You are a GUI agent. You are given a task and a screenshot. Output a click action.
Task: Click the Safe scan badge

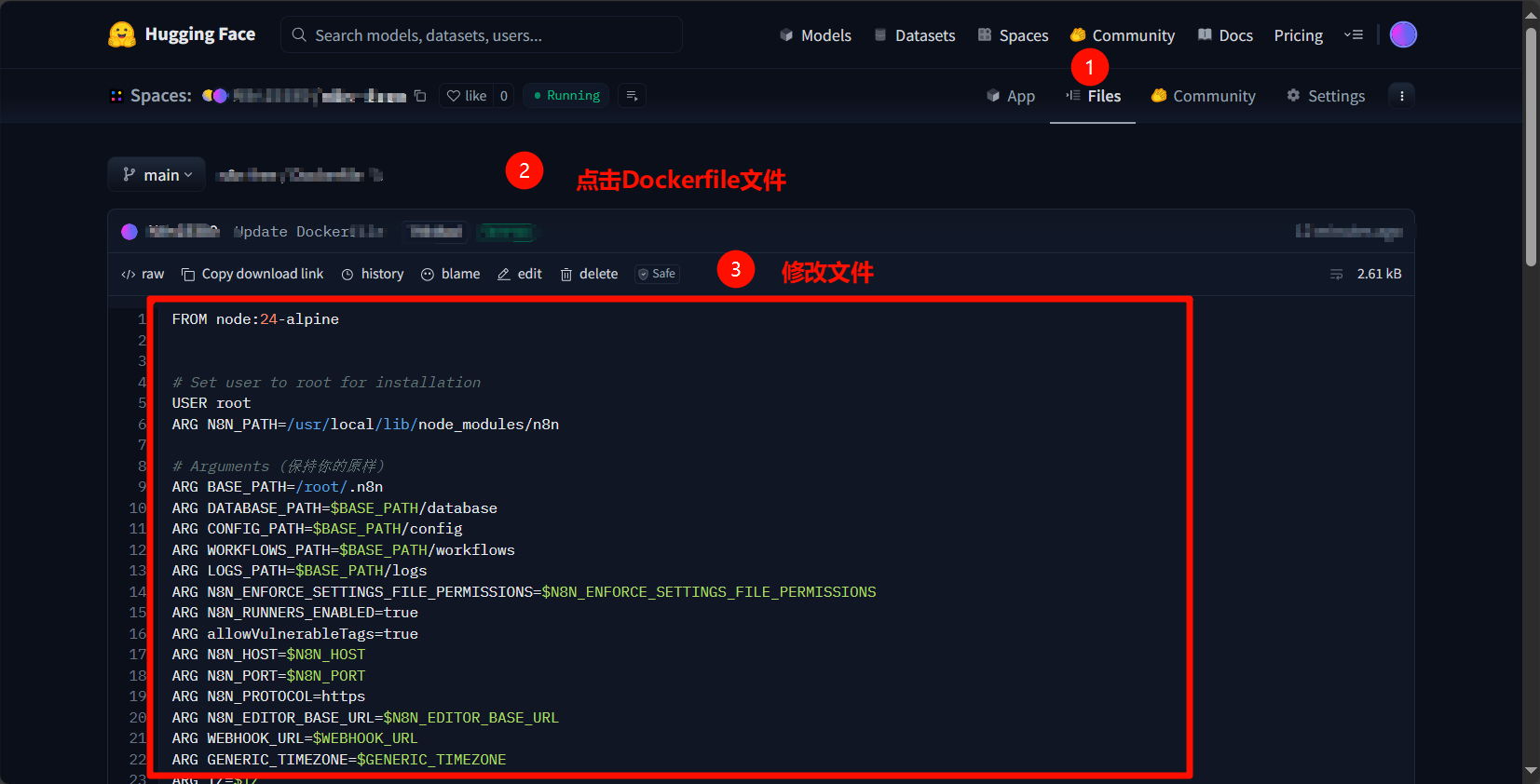point(657,274)
